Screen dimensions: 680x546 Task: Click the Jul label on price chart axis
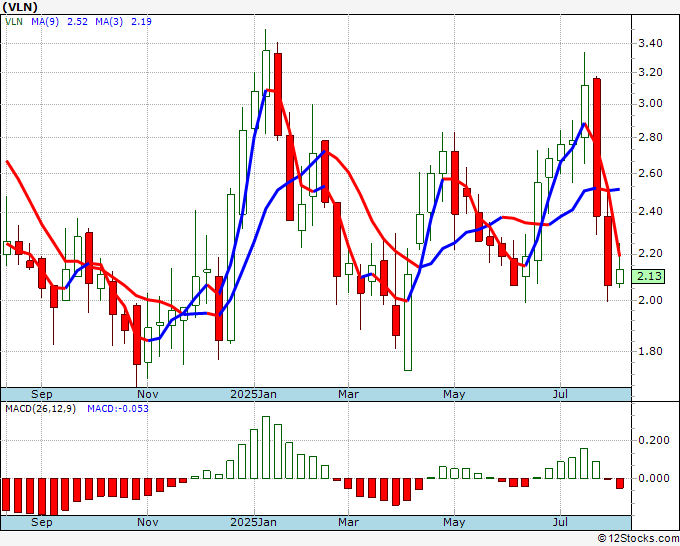pos(560,394)
